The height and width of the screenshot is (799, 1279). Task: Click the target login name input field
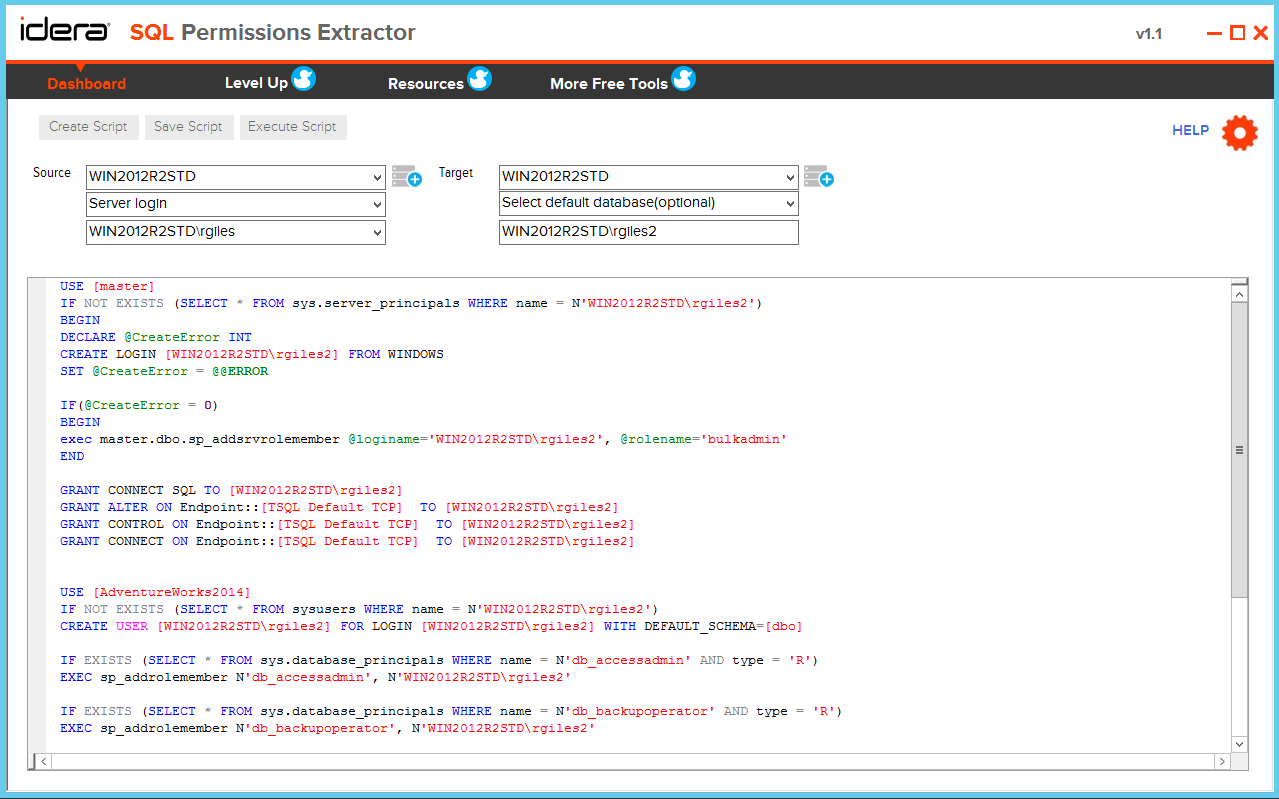pos(648,232)
